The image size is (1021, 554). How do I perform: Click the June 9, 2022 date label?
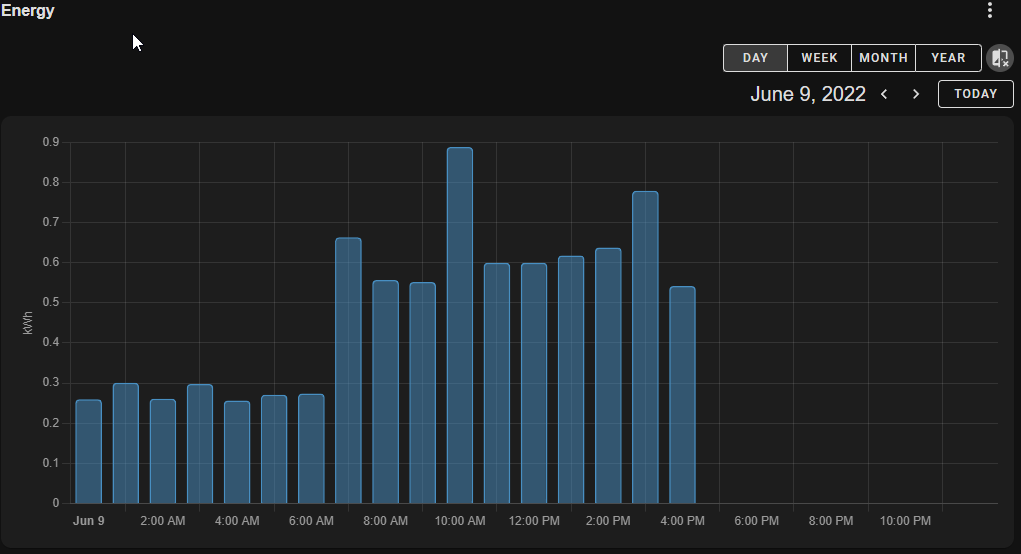click(x=808, y=94)
